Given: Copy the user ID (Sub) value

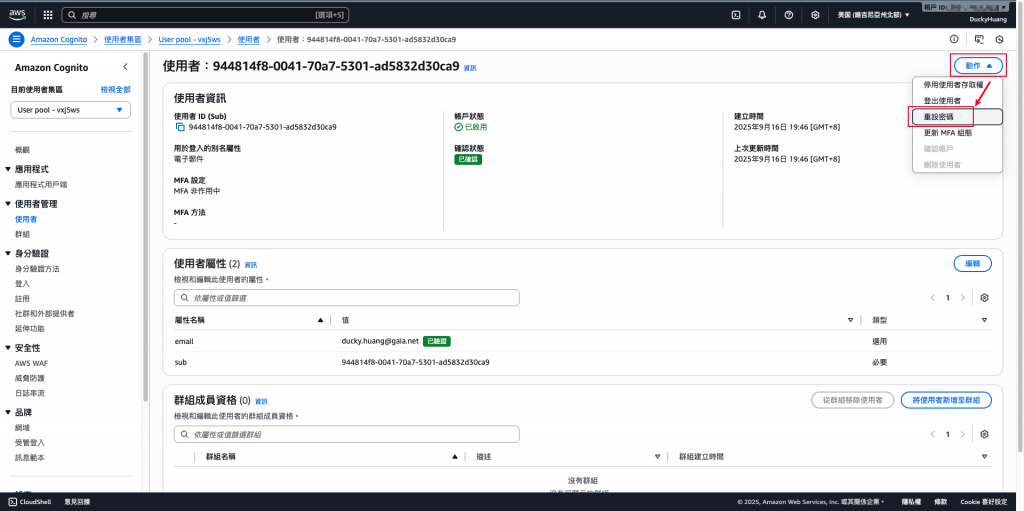Looking at the screenshot, I should point(180,127).
